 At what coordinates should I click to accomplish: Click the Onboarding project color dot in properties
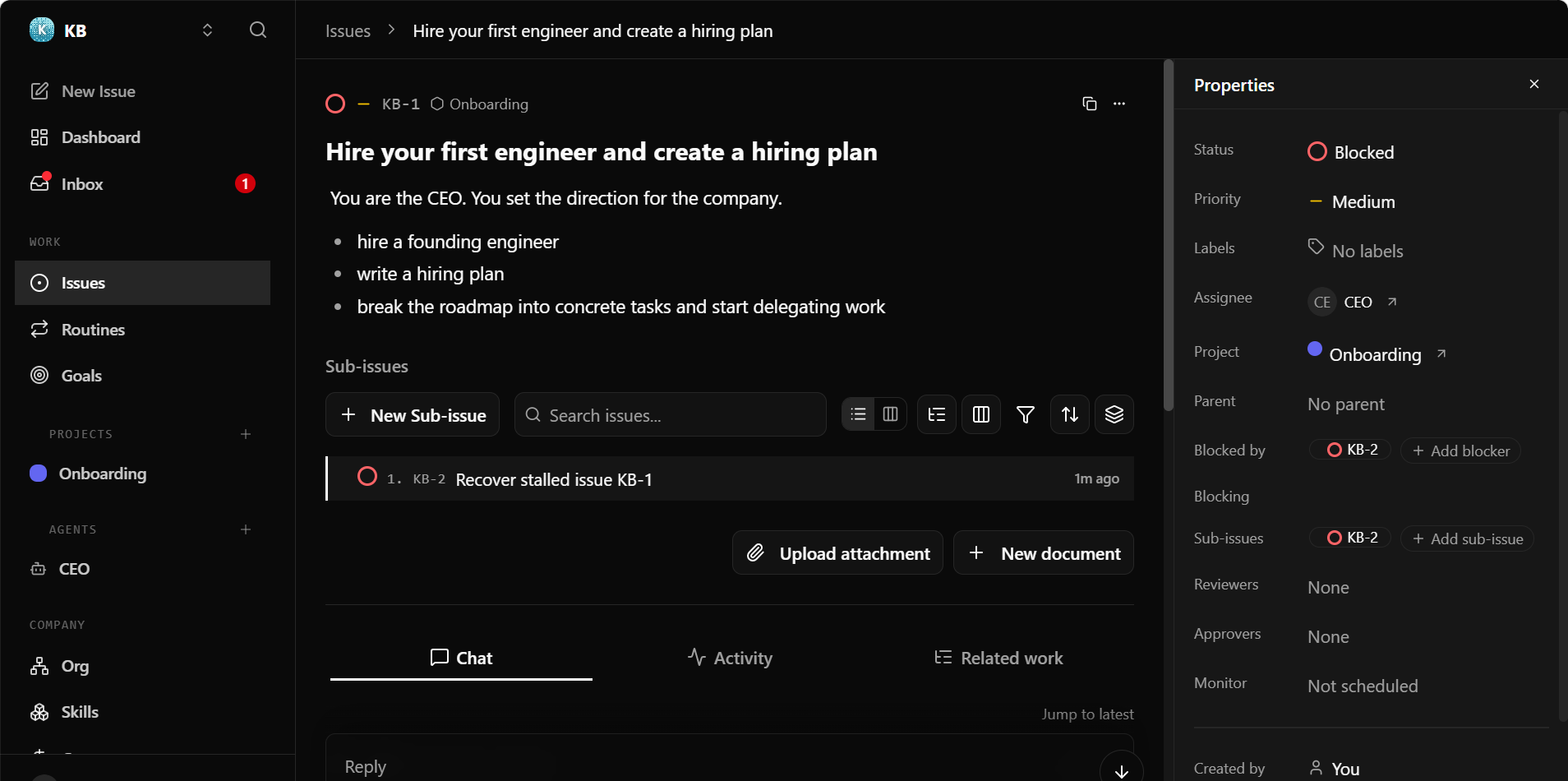click(1315, 349)
